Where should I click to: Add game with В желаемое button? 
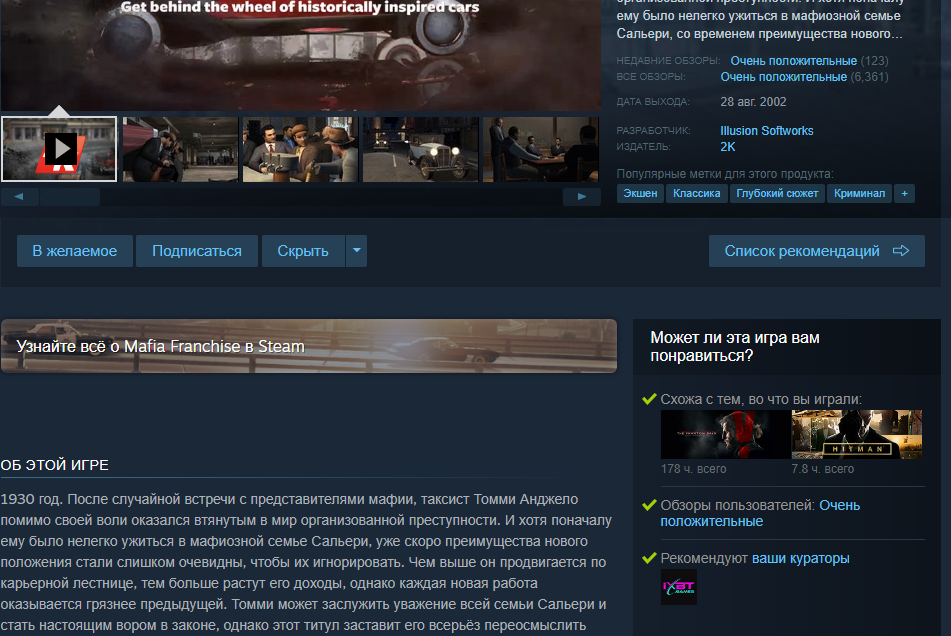[75, 251]
